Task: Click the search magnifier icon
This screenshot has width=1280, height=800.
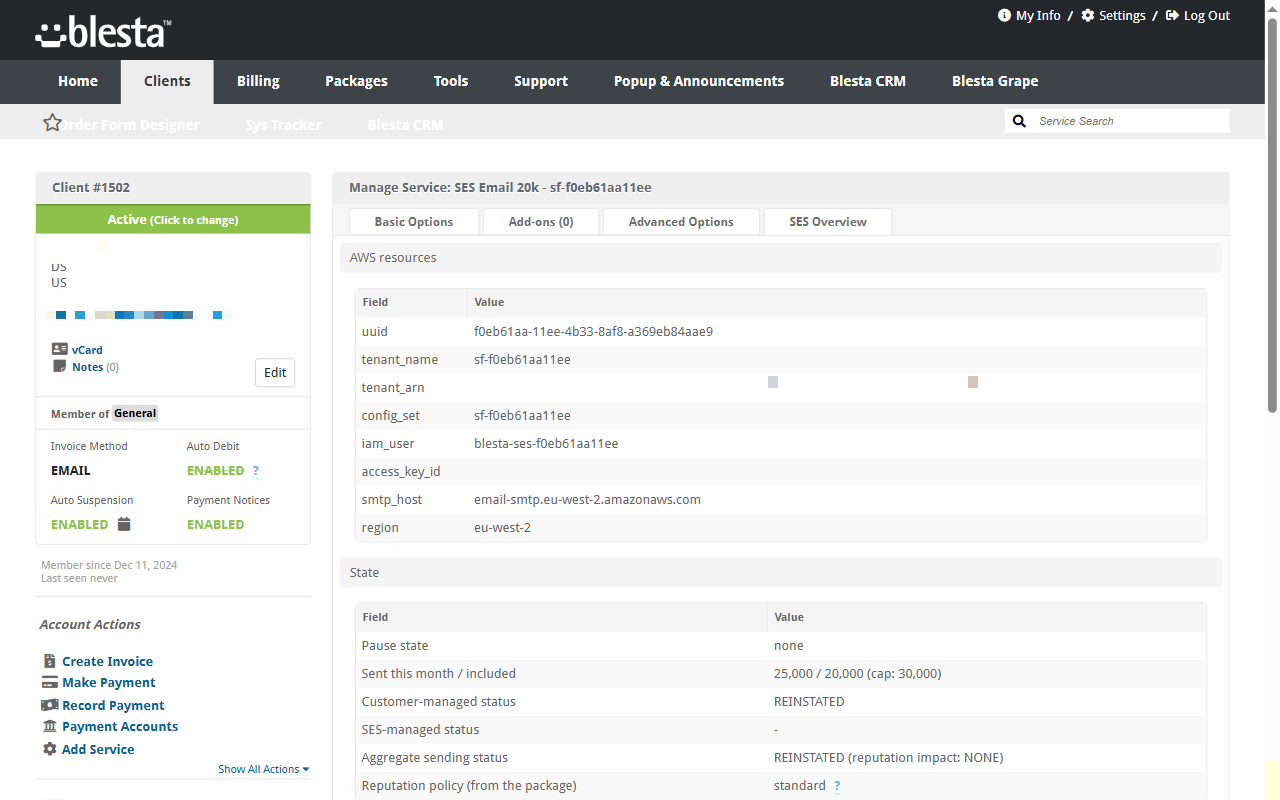Action: [x=1019, y=121]
